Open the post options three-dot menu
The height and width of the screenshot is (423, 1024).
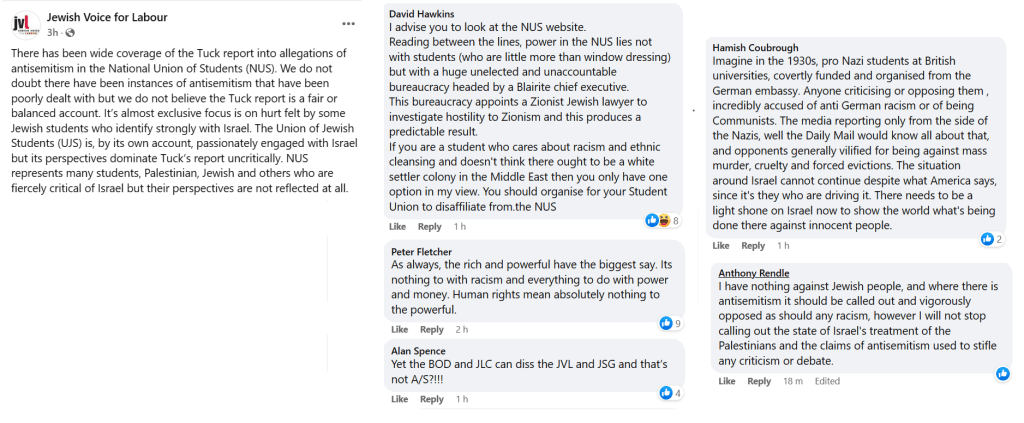[348, 23]
